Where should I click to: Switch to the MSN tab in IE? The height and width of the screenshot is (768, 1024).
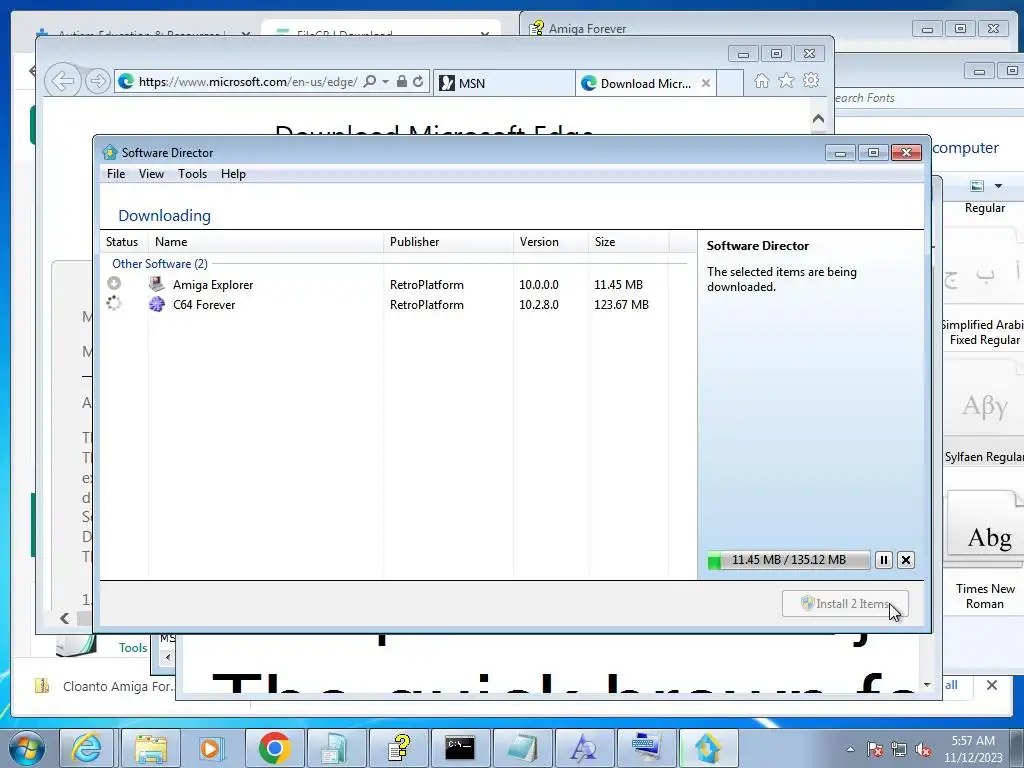(x=504, y=83)
